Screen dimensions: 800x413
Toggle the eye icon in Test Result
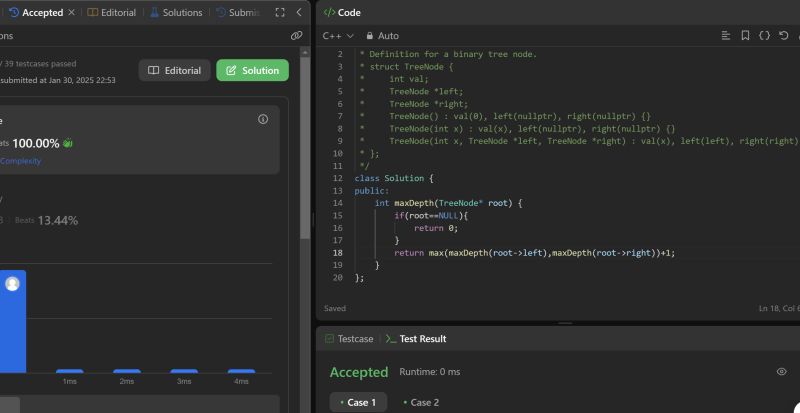[x=781, y=372]
